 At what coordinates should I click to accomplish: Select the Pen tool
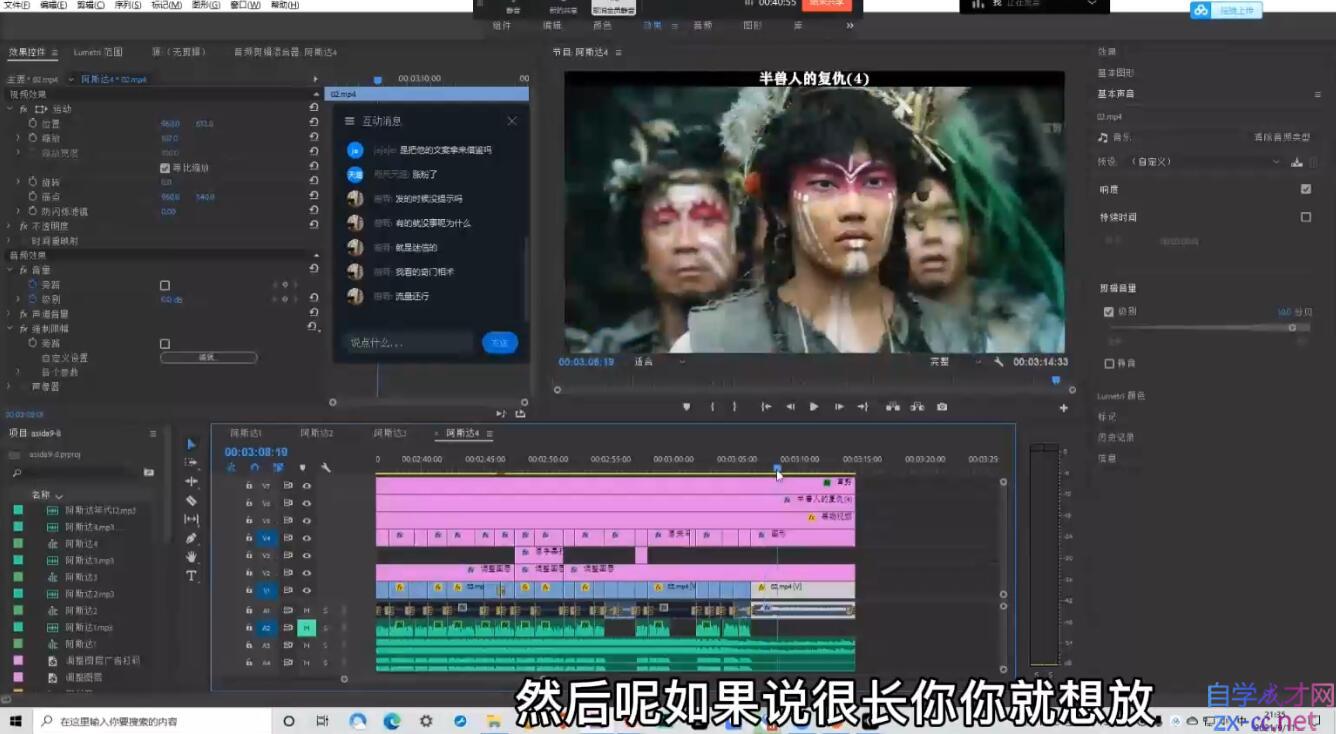tap(191, 538)
